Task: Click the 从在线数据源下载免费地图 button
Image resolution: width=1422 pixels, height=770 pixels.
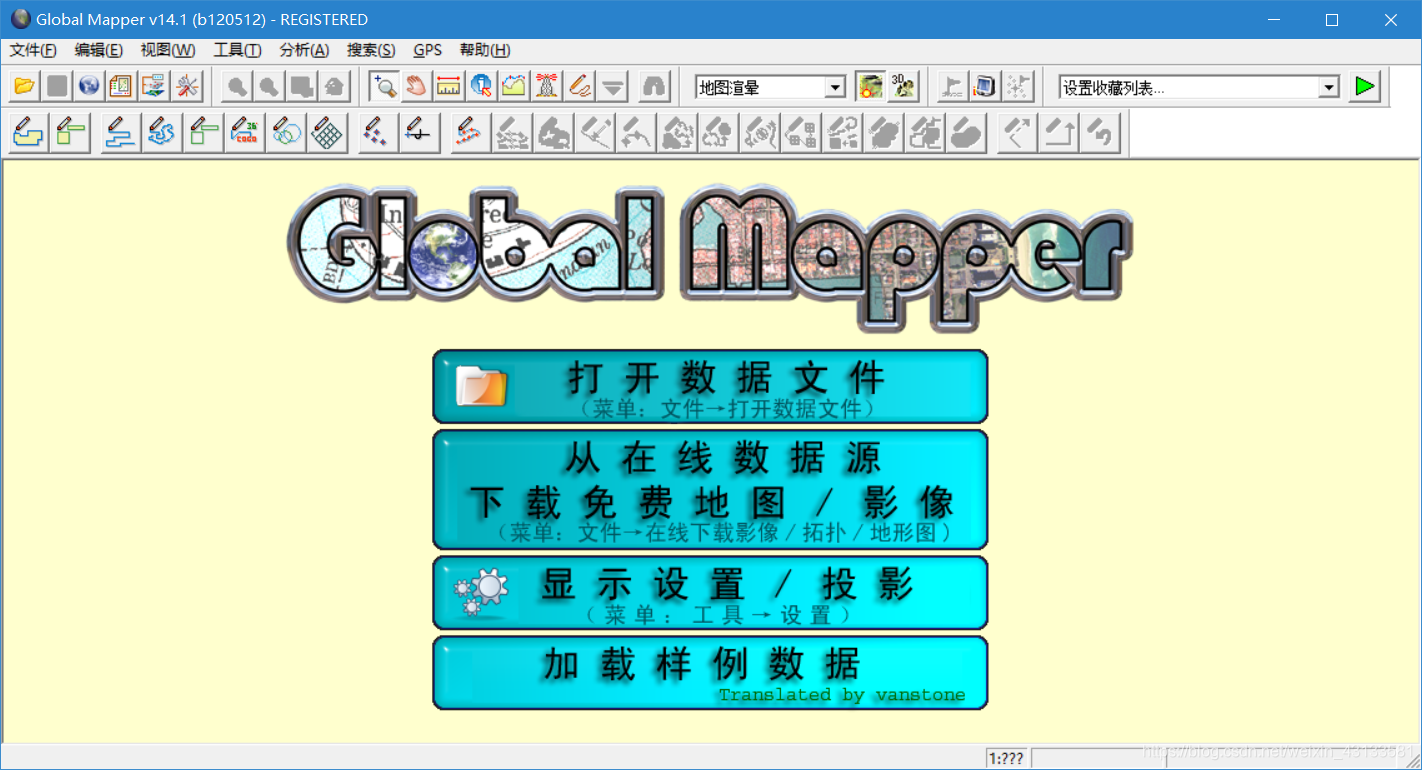Action: tap(710, 490)
